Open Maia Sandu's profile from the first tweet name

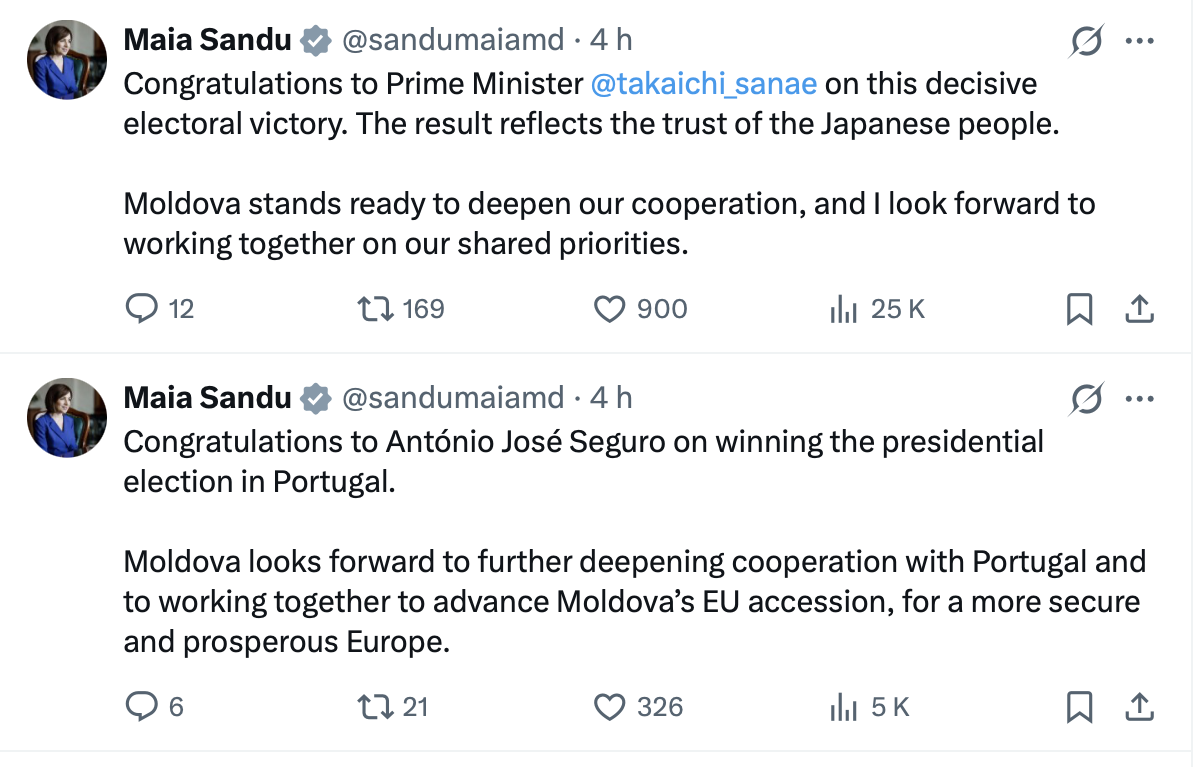pos(207,40)
